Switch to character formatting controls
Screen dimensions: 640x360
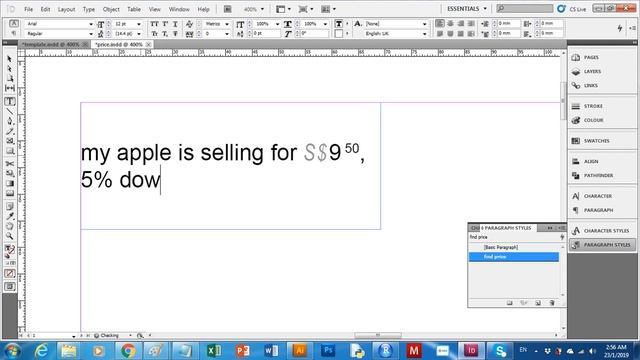(14, 24)
